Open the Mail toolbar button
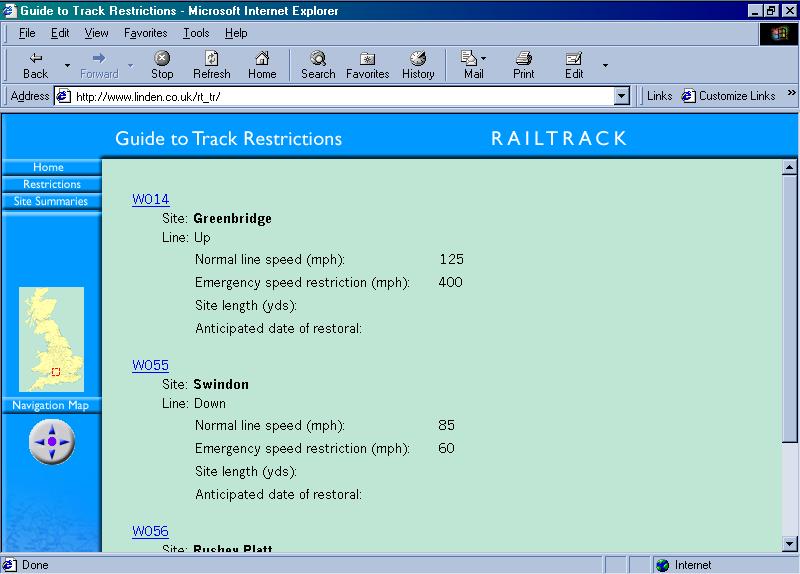The width and height of the screenshot is (800, 574). [x=473, y=65]
